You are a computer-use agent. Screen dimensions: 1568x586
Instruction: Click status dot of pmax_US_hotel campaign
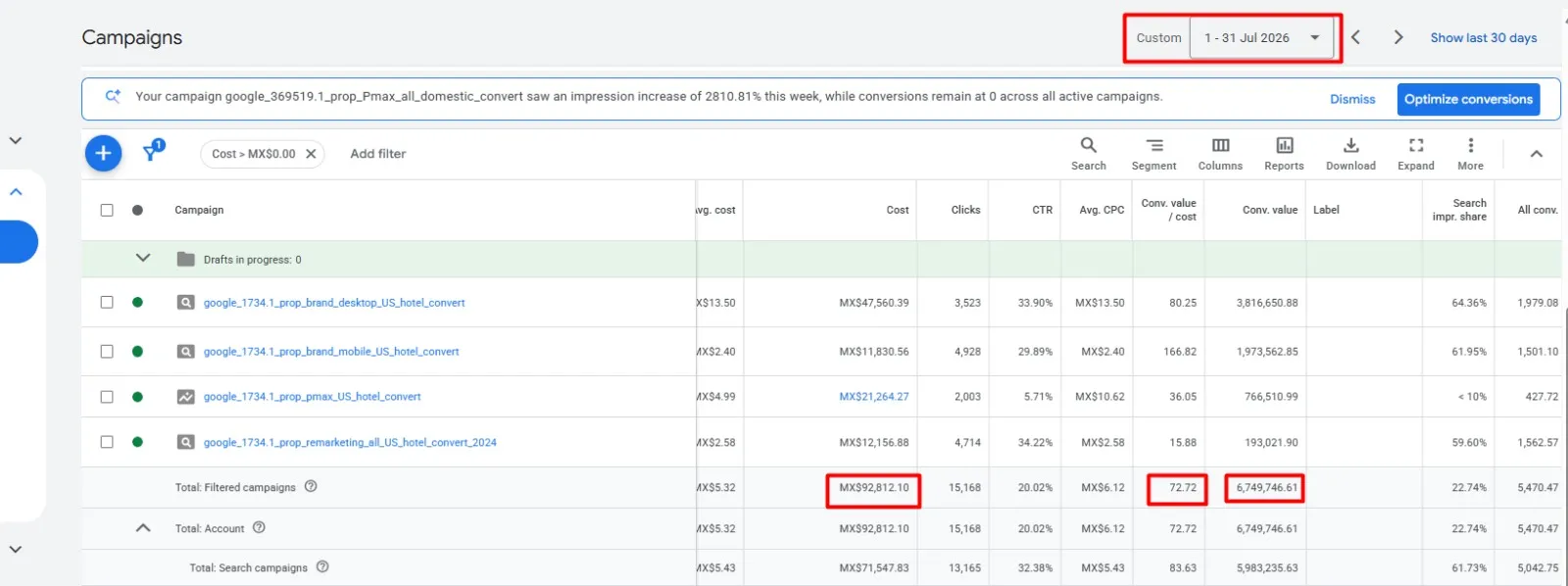137,397
